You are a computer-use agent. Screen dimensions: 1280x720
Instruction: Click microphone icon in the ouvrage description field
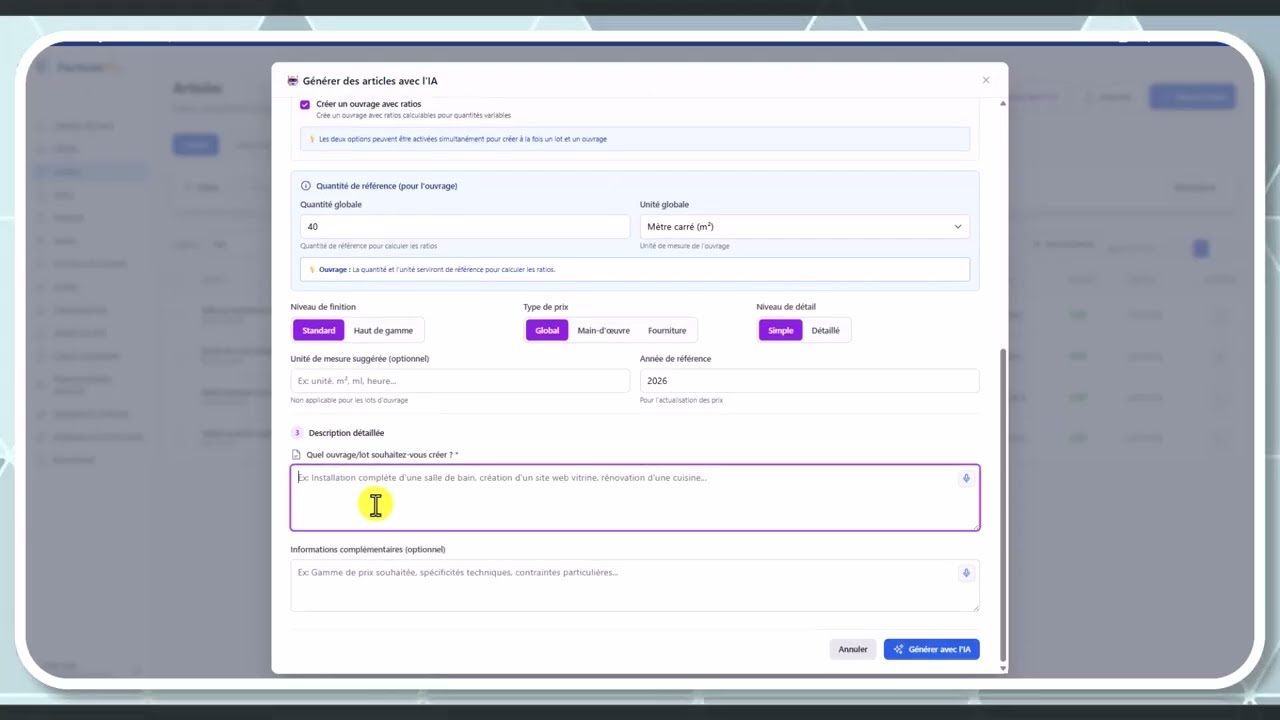point(966,478)
